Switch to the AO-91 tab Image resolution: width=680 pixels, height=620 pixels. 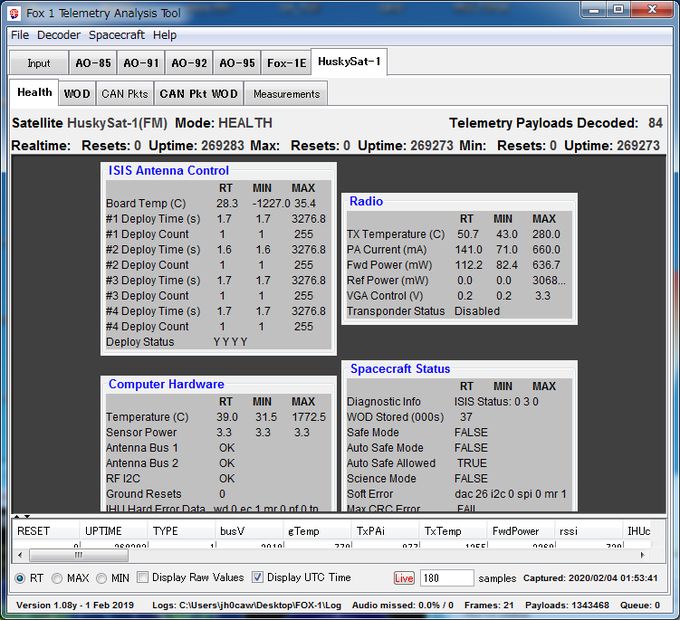(x=141, y=63)
